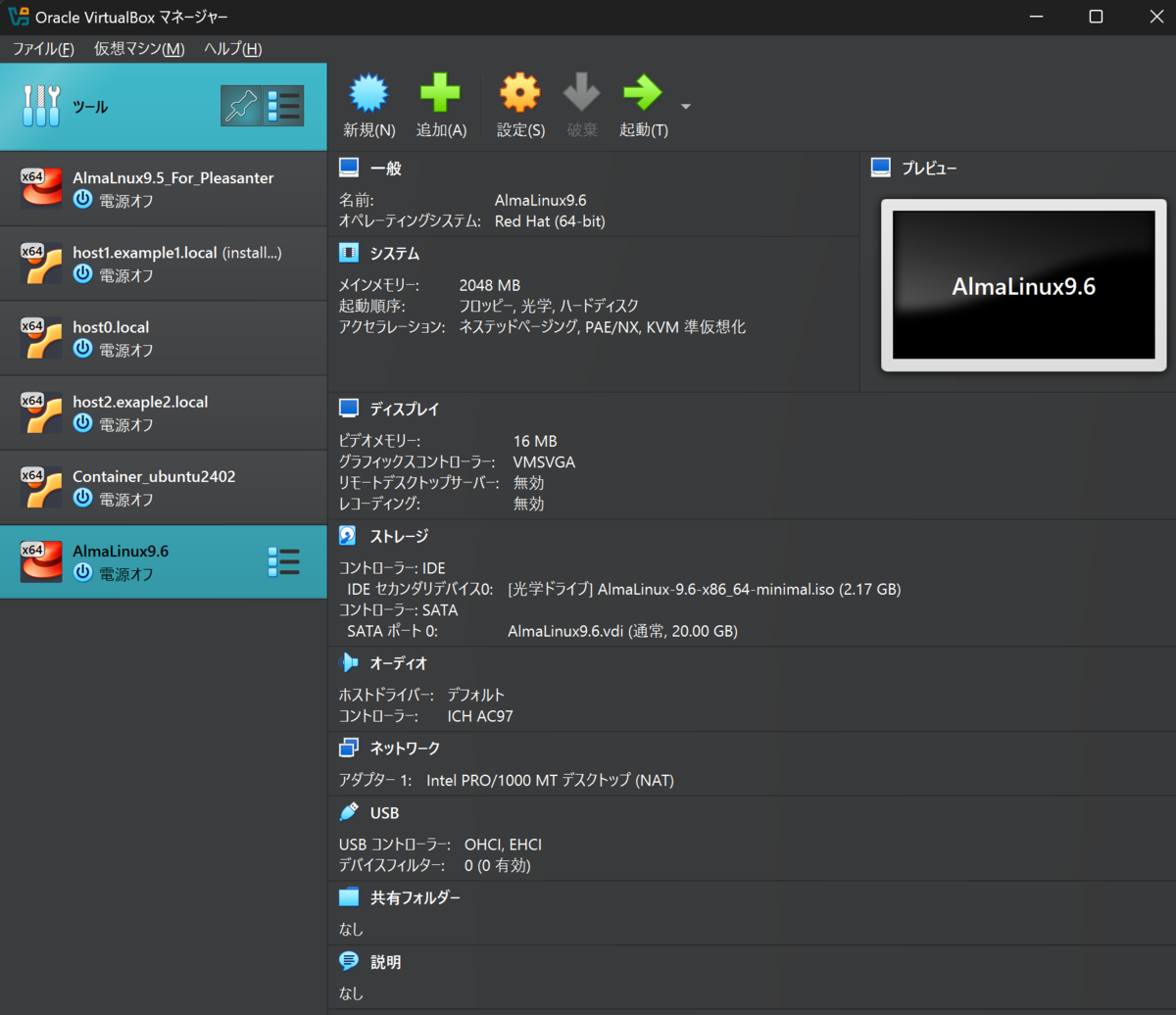Click the OS icon of Container_ubuntu2402
This screenshot has width=1176, height=1015.
(x=41, y=487)
